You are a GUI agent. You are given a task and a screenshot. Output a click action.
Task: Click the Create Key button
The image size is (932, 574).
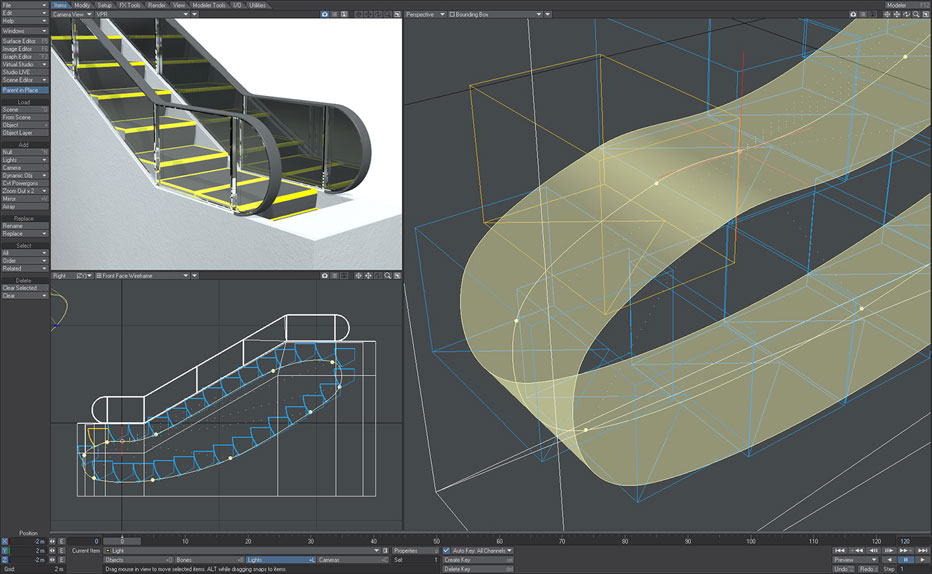coord(477,560)
